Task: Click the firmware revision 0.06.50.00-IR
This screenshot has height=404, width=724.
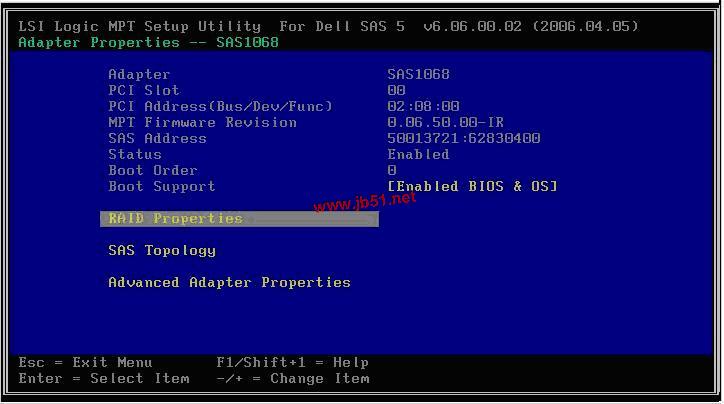Action: tap(446, 122)
